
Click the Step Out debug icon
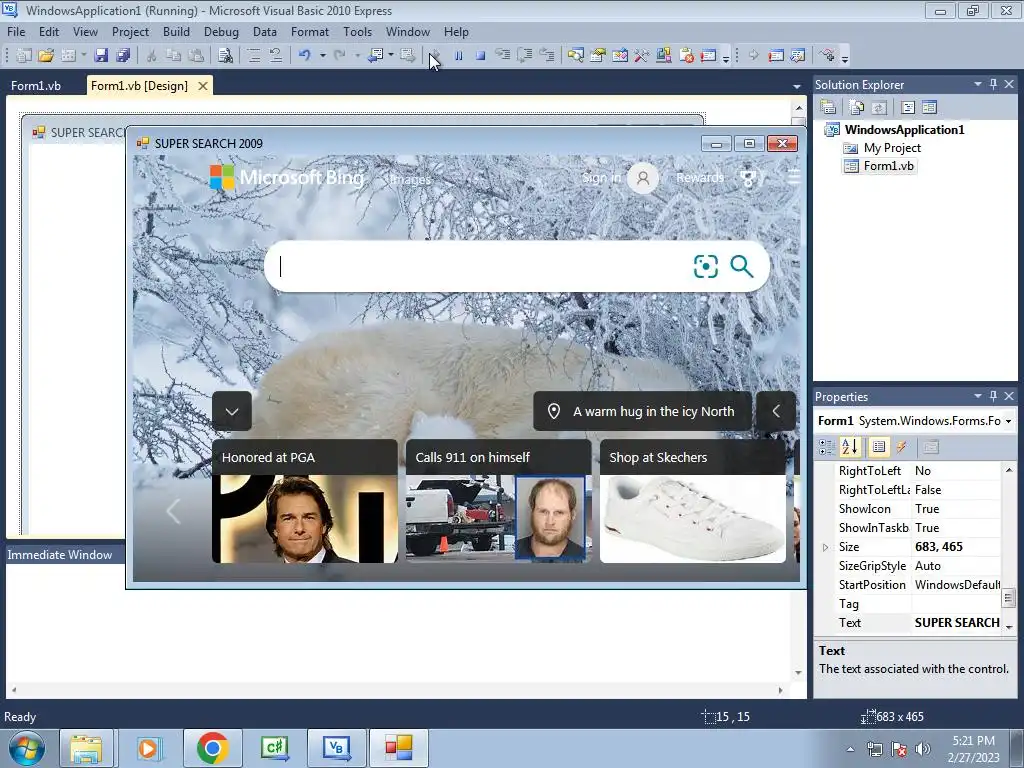pos(547,56)
